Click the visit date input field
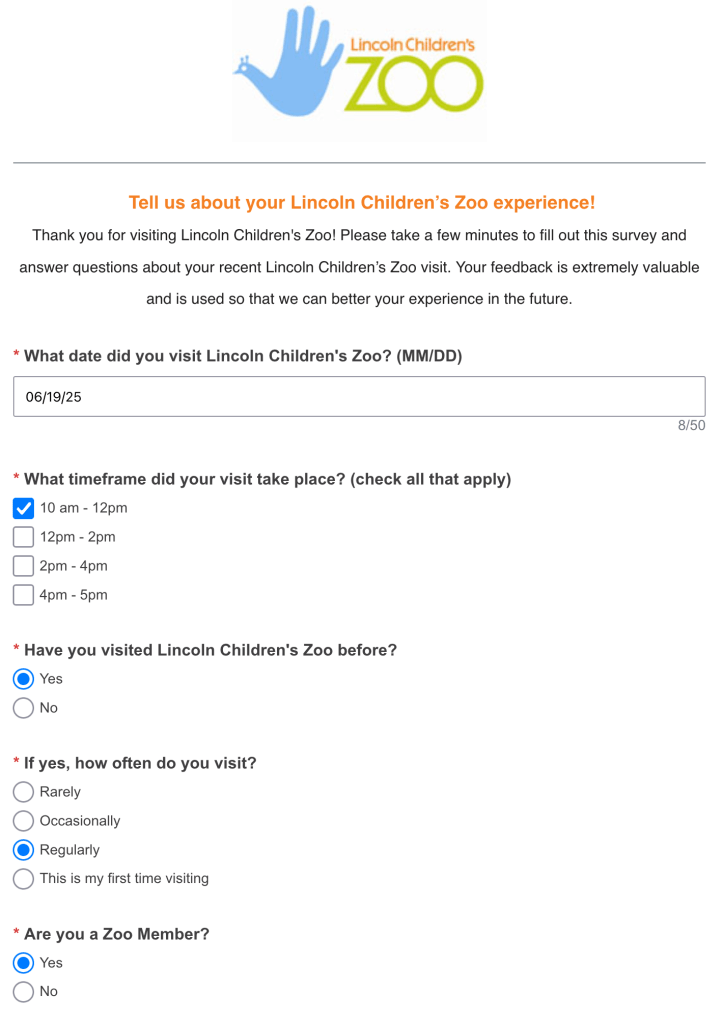Viewport: 723px width, 1023px height. pos(359,397)
